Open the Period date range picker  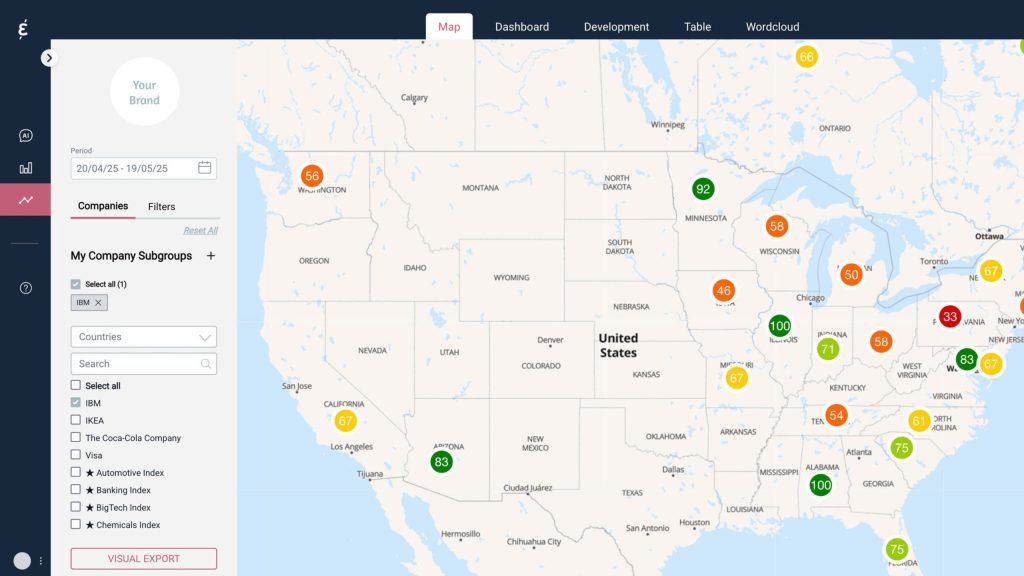134,168
